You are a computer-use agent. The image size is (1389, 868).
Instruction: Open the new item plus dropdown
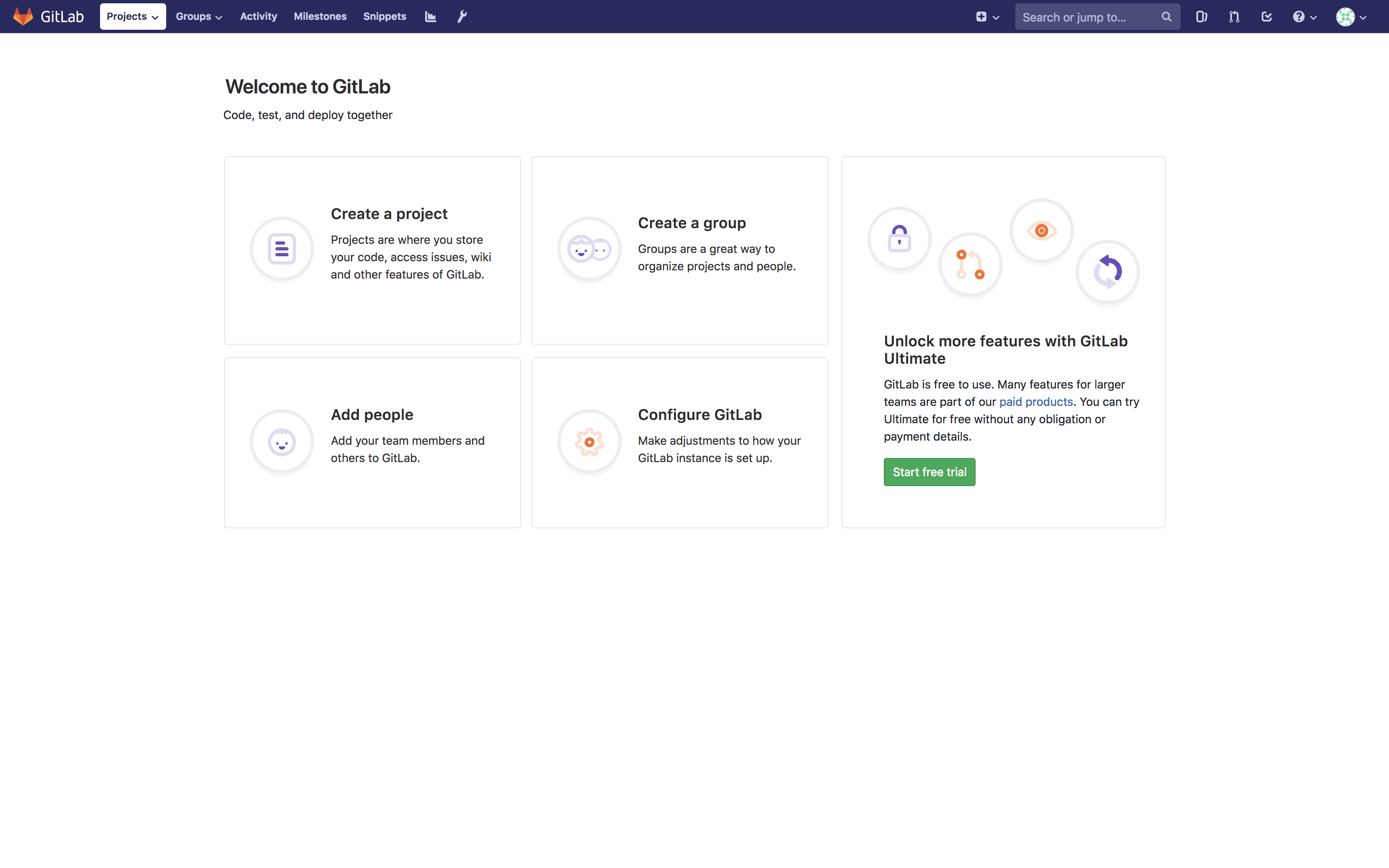[987, 17]
